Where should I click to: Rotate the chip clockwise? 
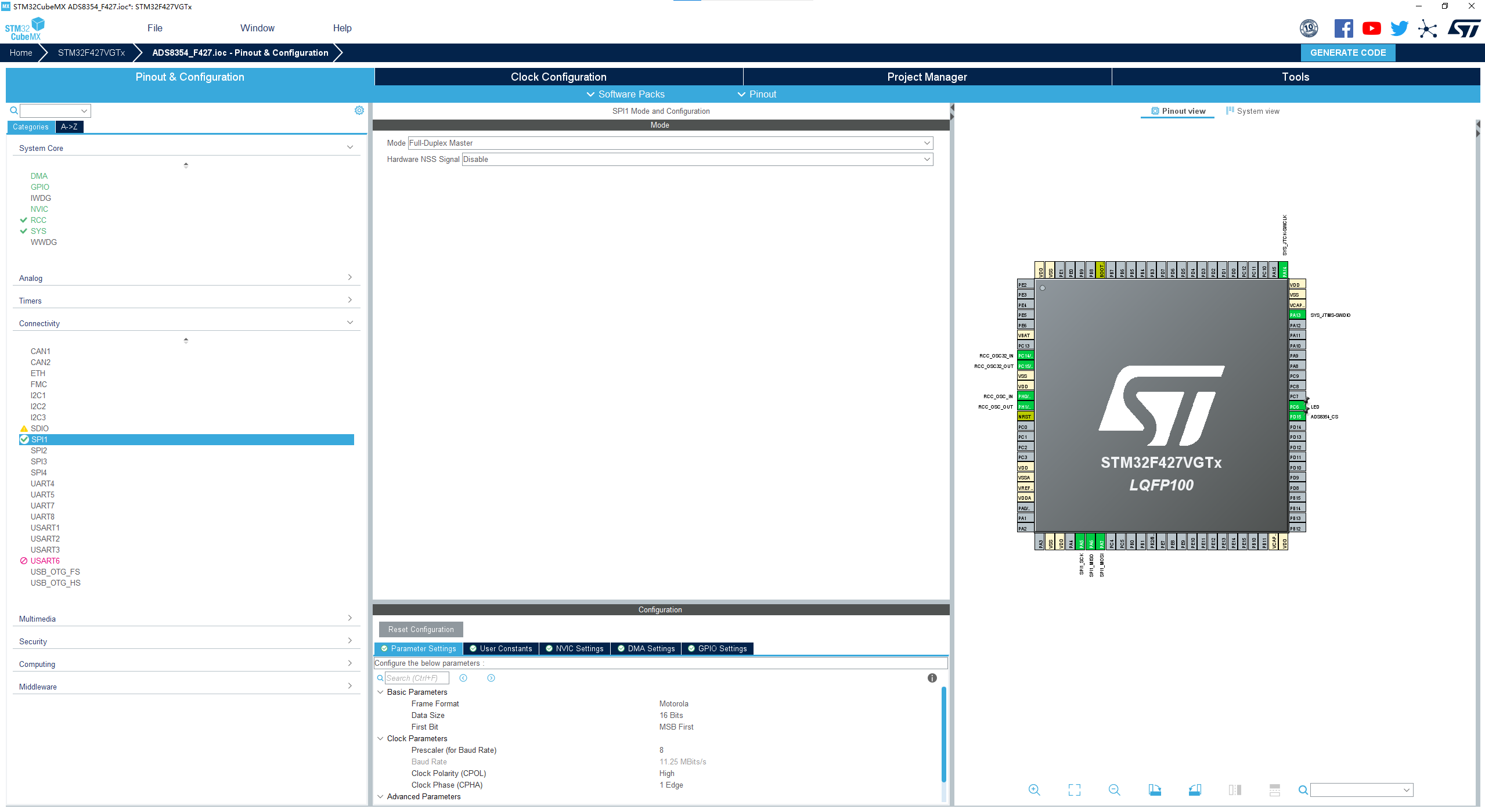click(x=1155, y=790)
